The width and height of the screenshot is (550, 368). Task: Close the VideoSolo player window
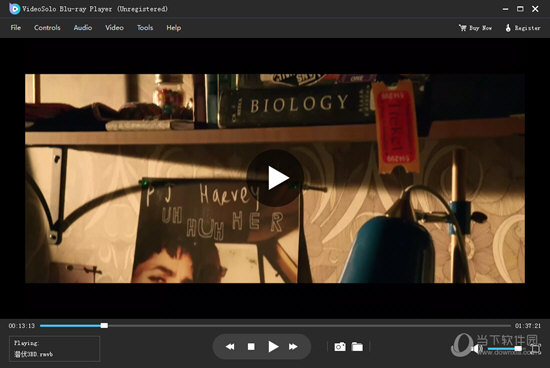click(535, 9)
